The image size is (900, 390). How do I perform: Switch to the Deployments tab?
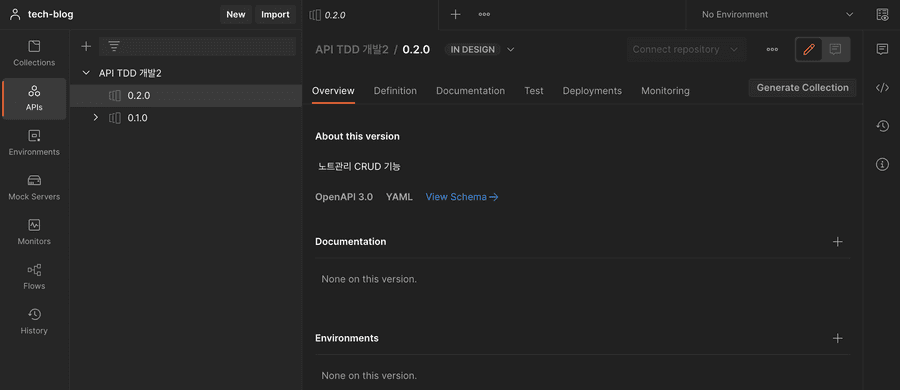pyautogui.click(x=592, y=91)
